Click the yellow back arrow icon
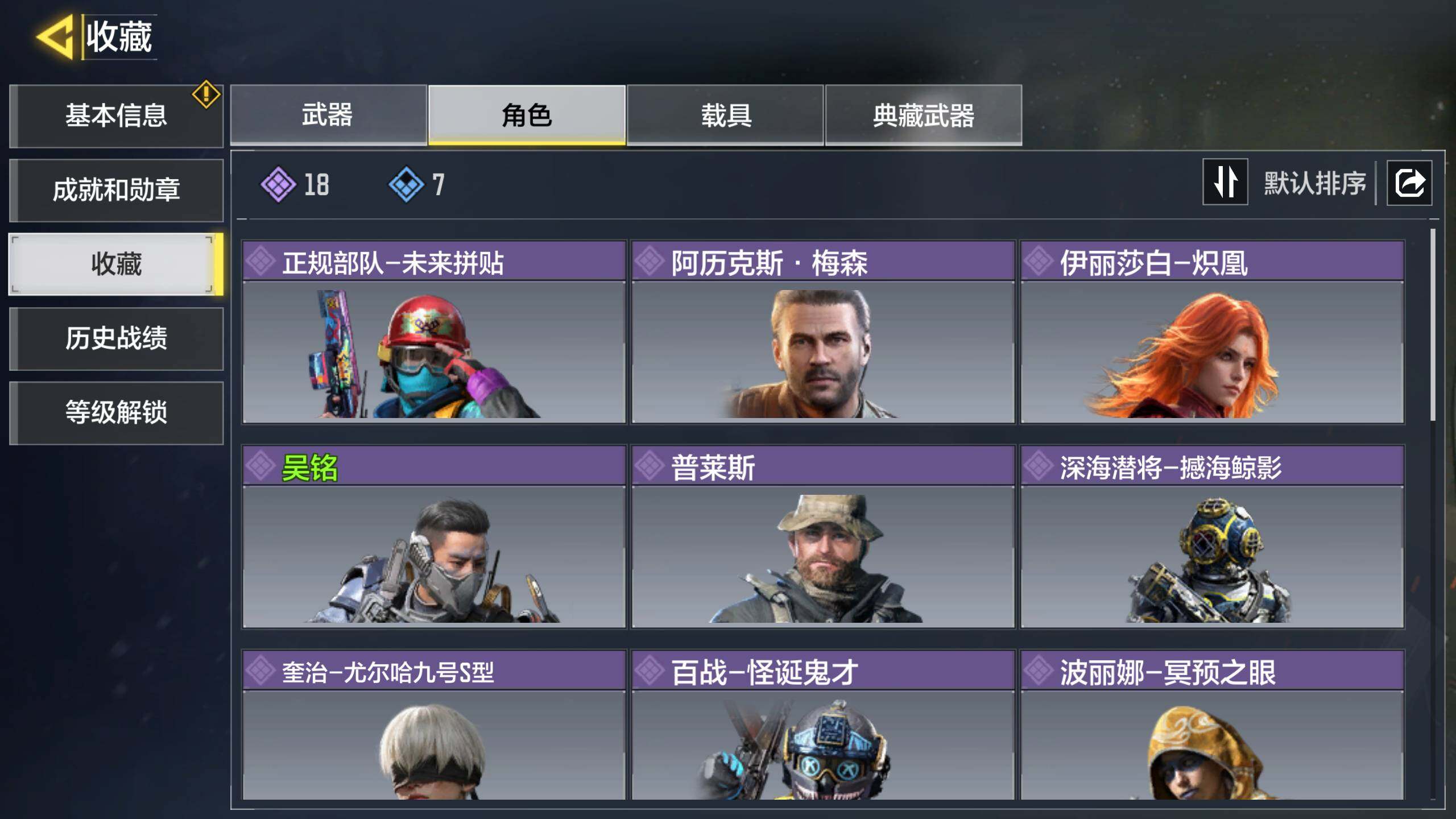1456x819 pixels. [x=56, y=37]
